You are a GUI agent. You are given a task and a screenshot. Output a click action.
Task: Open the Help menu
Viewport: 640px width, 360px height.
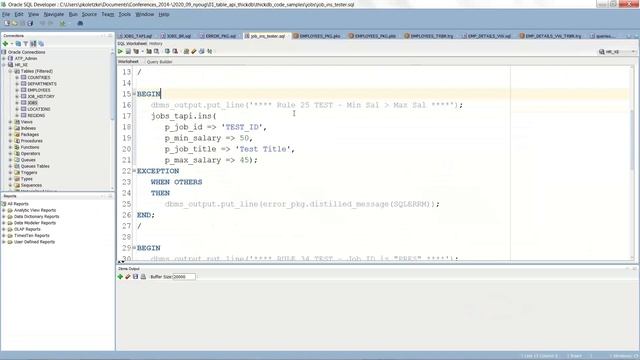[164, 14]
